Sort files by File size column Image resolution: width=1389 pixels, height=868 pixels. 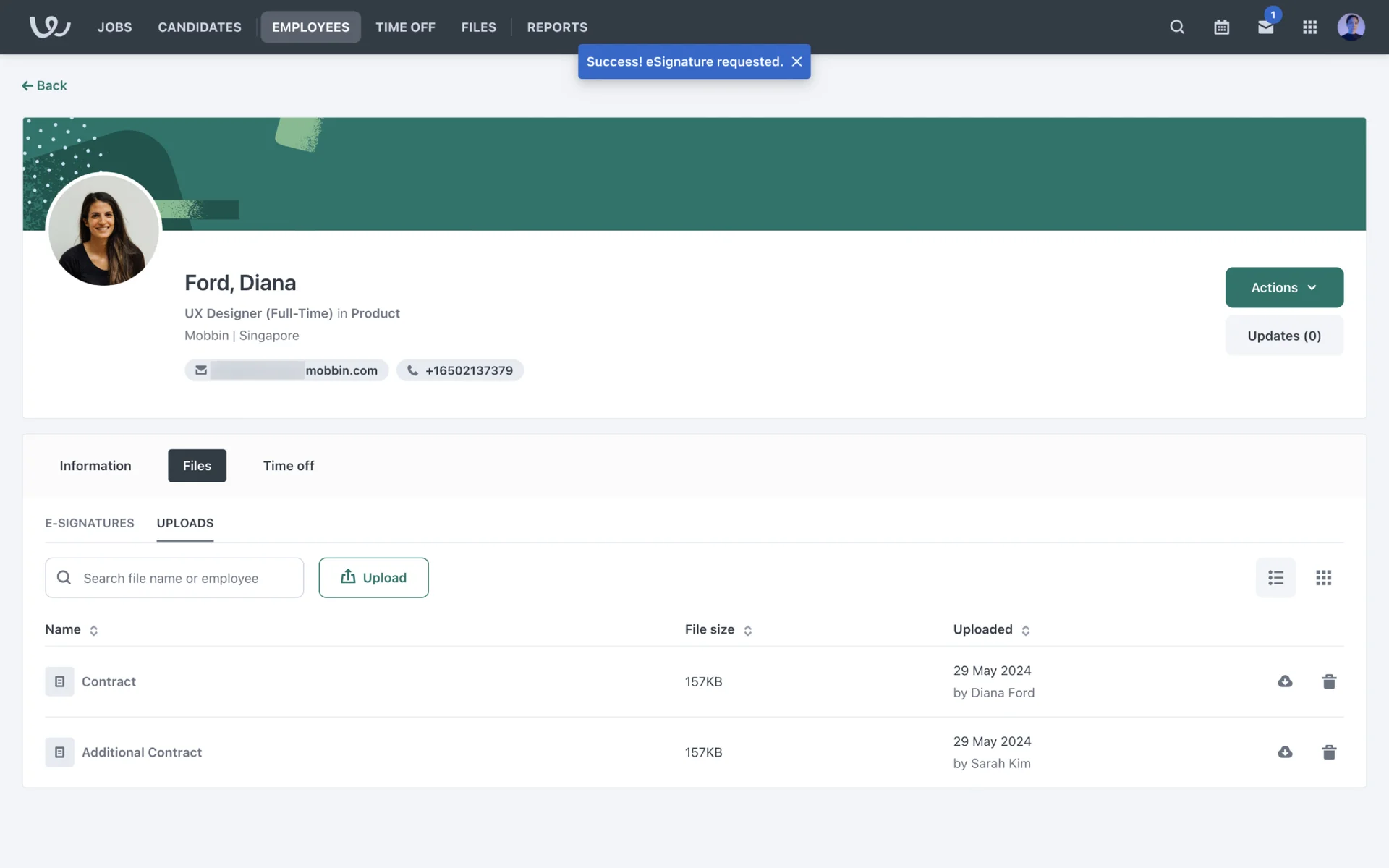[x=747, y=630]
